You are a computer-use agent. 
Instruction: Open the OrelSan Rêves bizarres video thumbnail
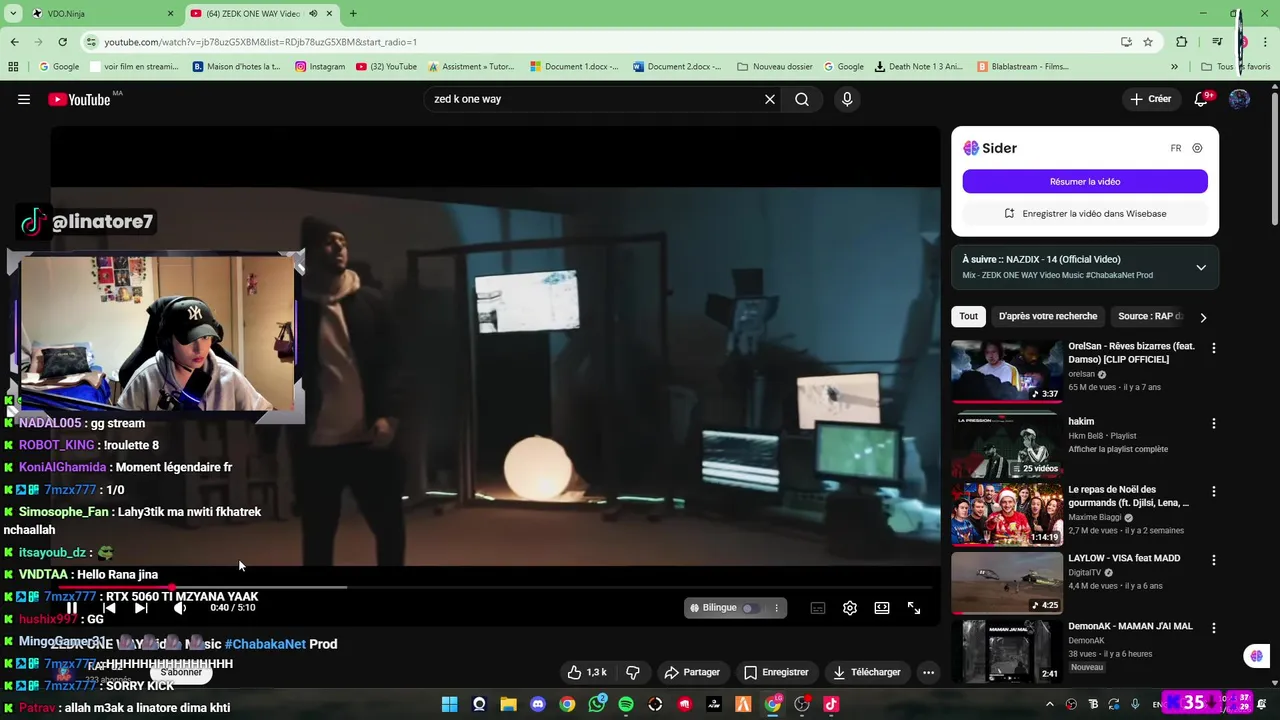pyautogui.click(x=1007, y=371)
